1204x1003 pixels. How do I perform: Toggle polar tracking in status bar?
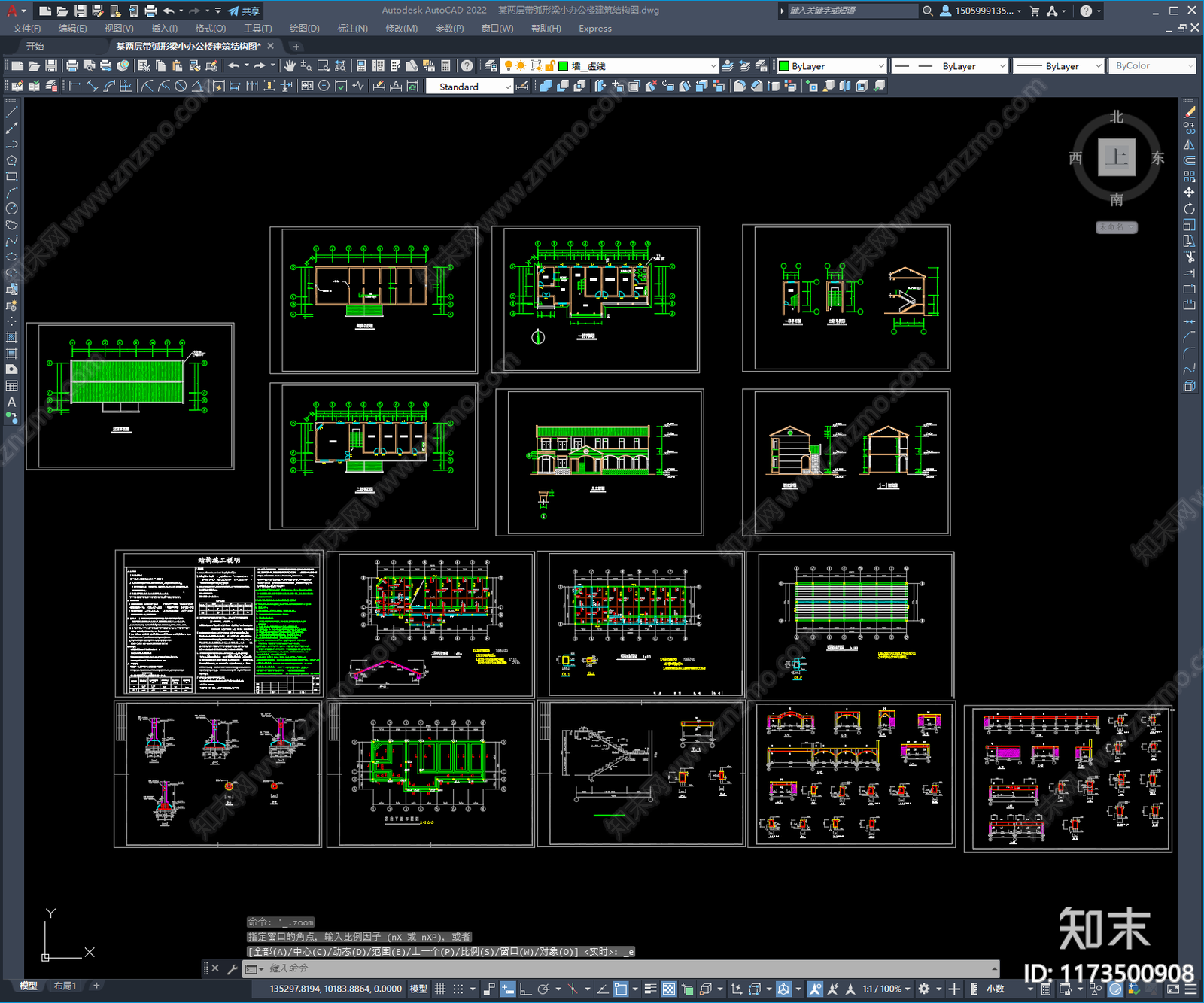click(x=543, y=989)
